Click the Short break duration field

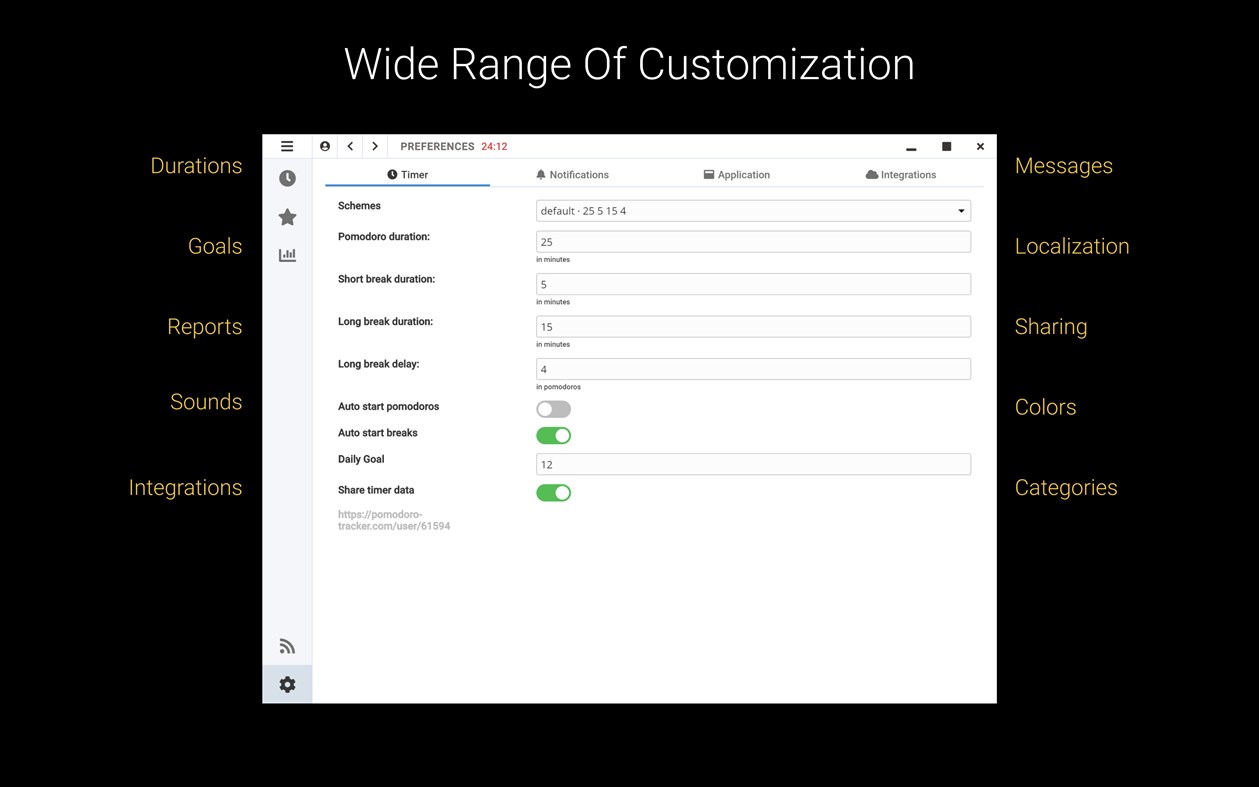[x=753, y=284]
